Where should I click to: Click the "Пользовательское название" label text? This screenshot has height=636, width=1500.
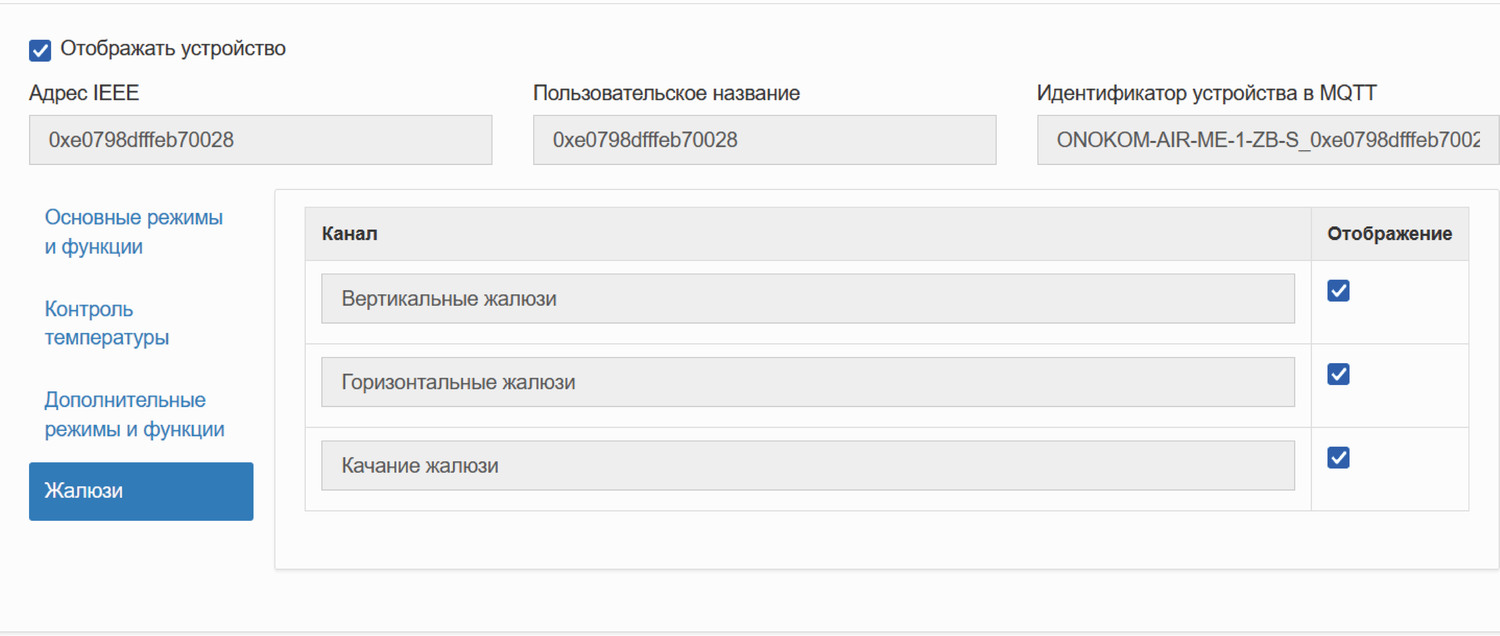coord(666,94)
